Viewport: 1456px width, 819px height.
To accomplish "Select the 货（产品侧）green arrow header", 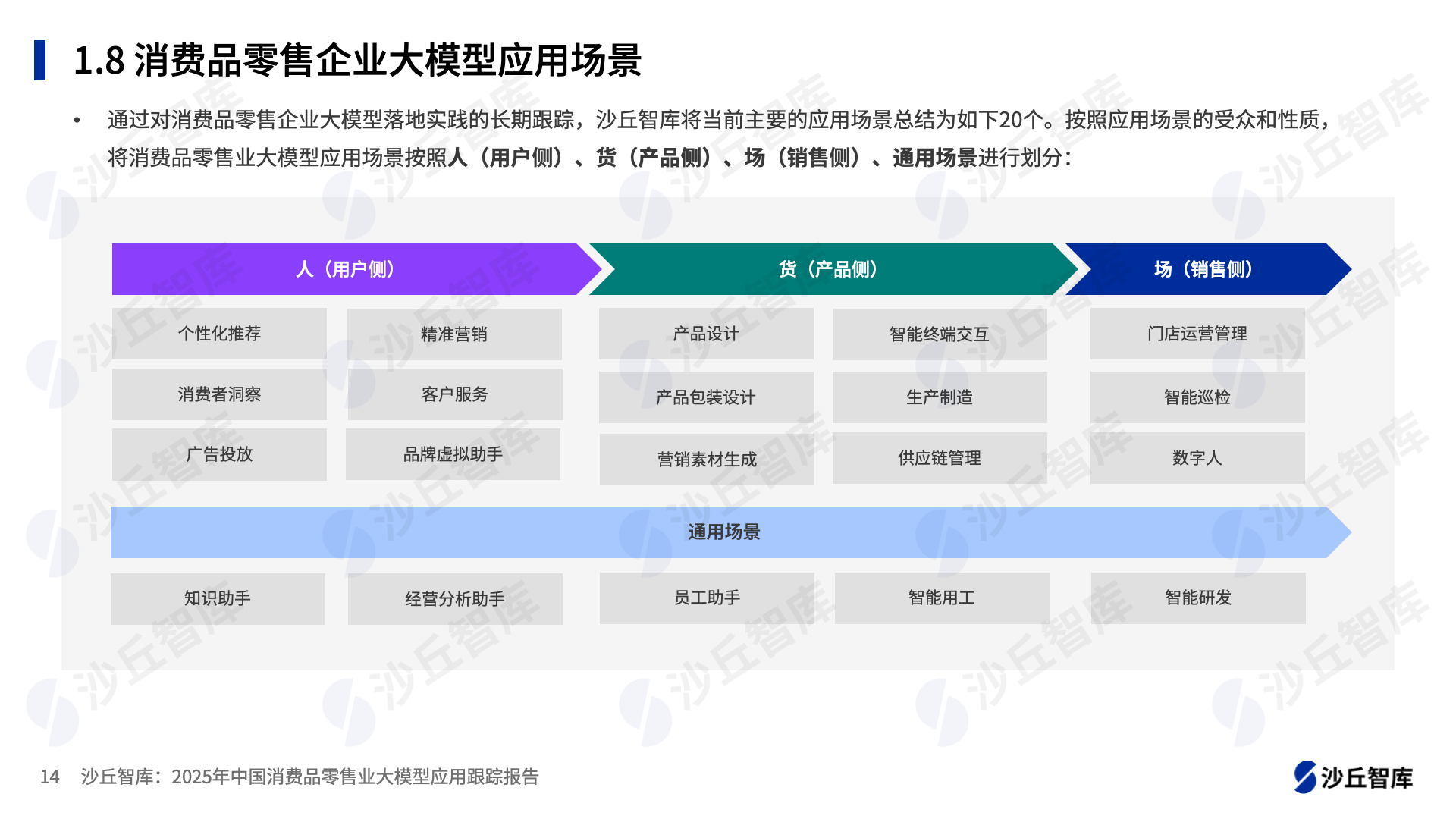I will pyautogui.click(x=828, y=269).
